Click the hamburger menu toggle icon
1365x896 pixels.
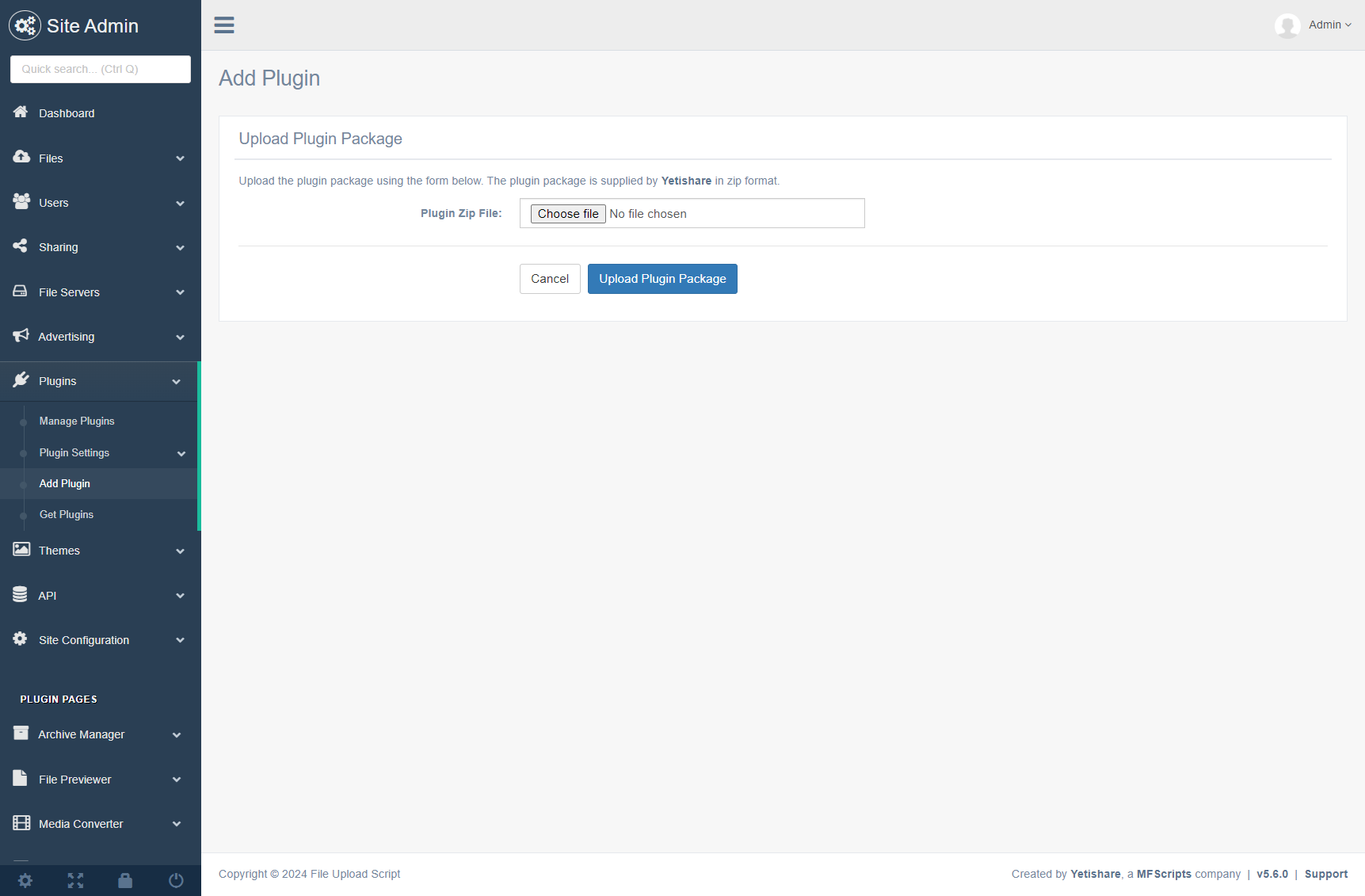(x=224, y=25)
